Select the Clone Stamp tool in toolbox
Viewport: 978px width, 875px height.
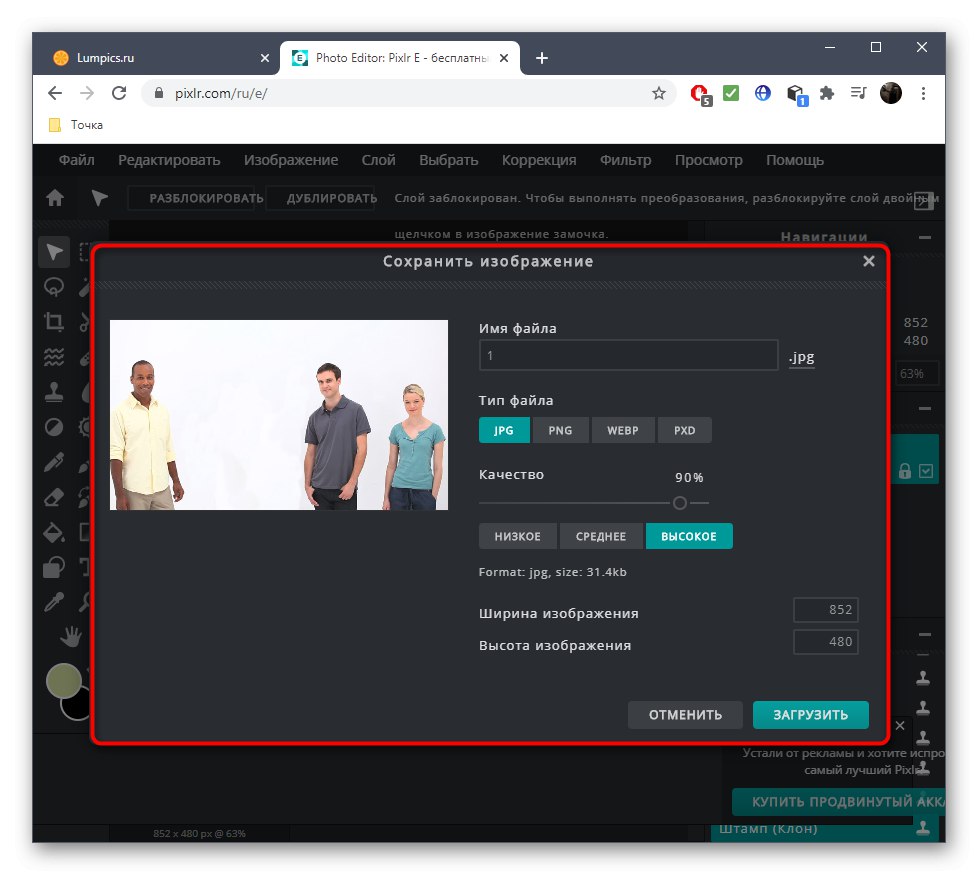(x=54, y=392)
